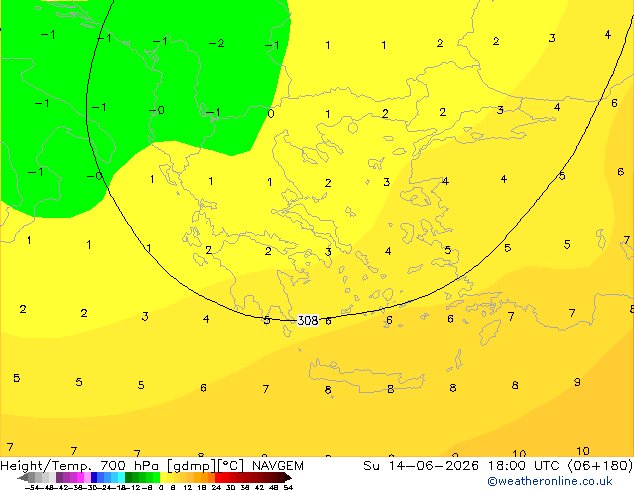This screenshot has height=490, width=634.
Task: Click the 9 temperature value east of Crete
Action: click(577, 382)
